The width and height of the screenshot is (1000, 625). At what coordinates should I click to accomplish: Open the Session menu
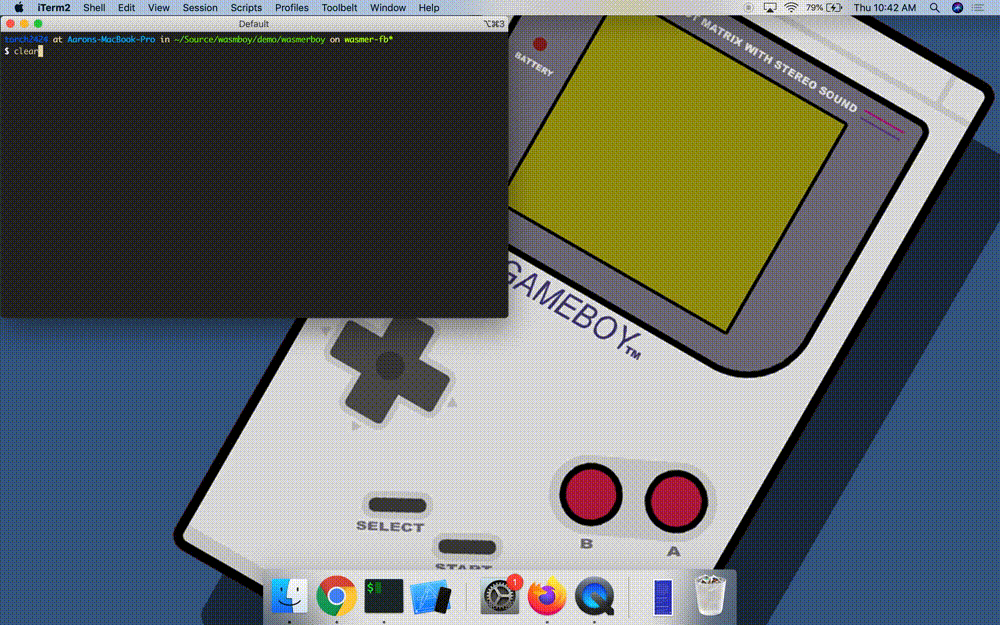[200, 8]
